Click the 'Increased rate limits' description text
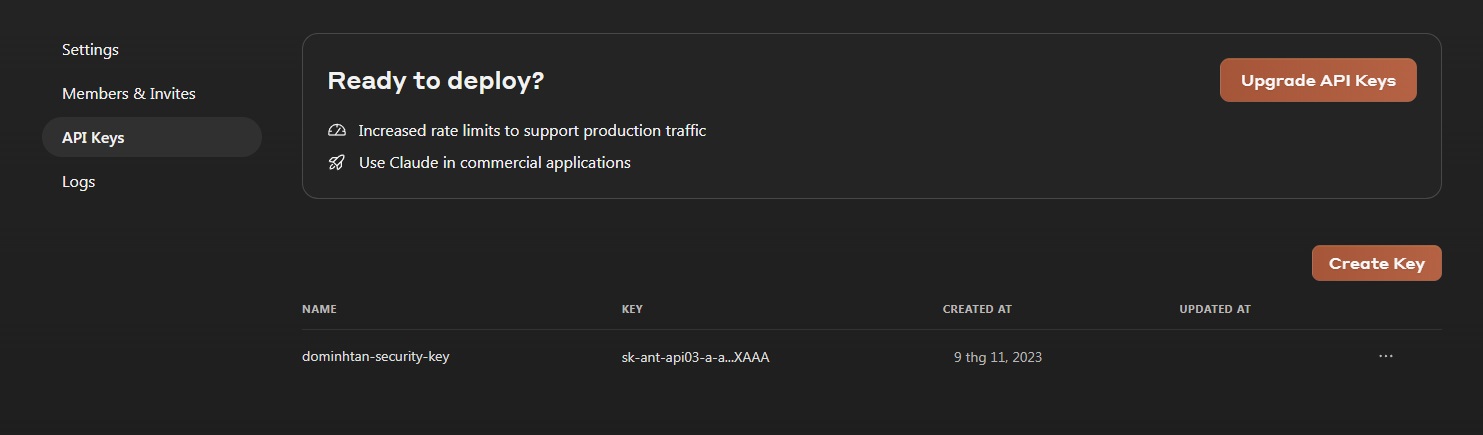1483x435 pixels. pyautogui.click(x=532, y=131)
